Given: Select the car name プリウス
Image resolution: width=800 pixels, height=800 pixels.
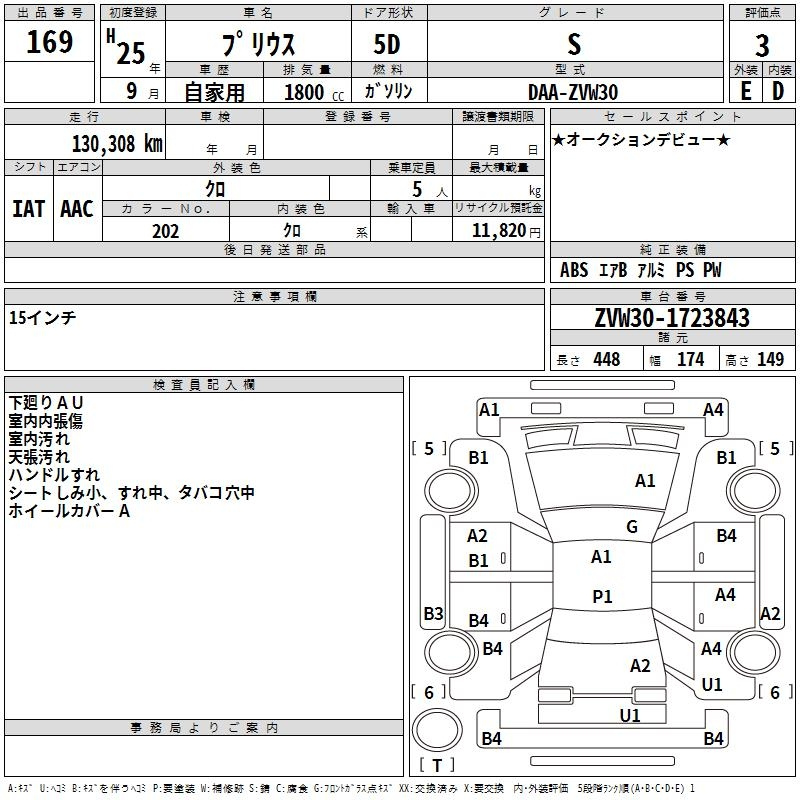Looking at the screenshot, I should [257, 46].
